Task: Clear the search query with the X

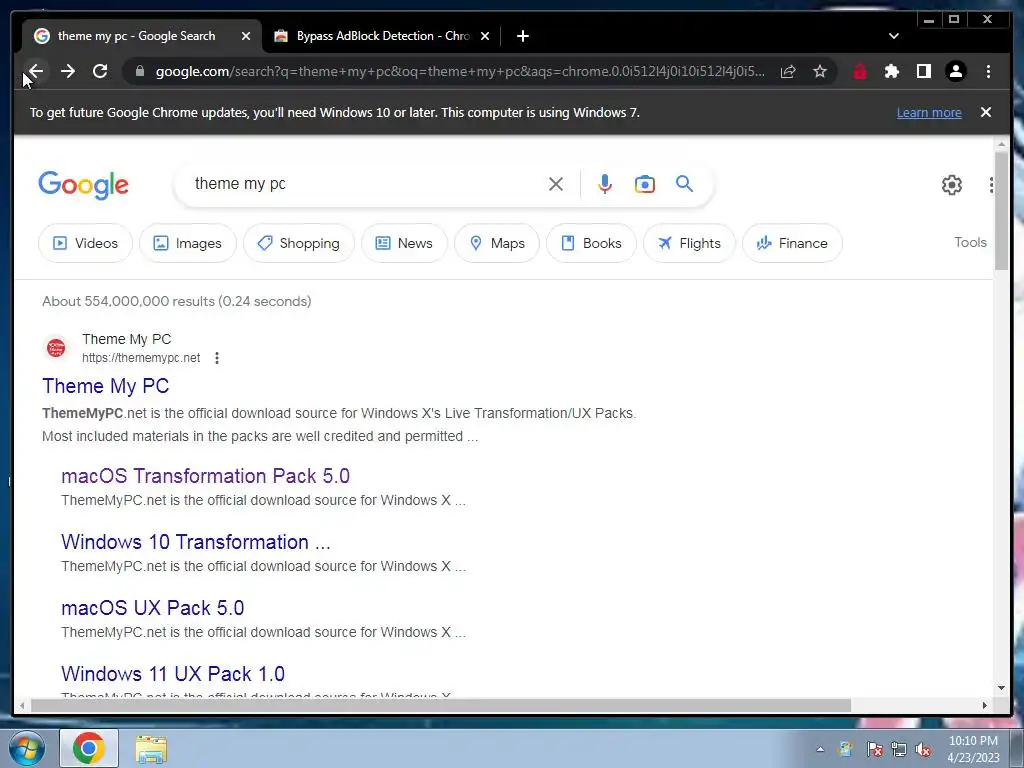Action: pos(556,184)
